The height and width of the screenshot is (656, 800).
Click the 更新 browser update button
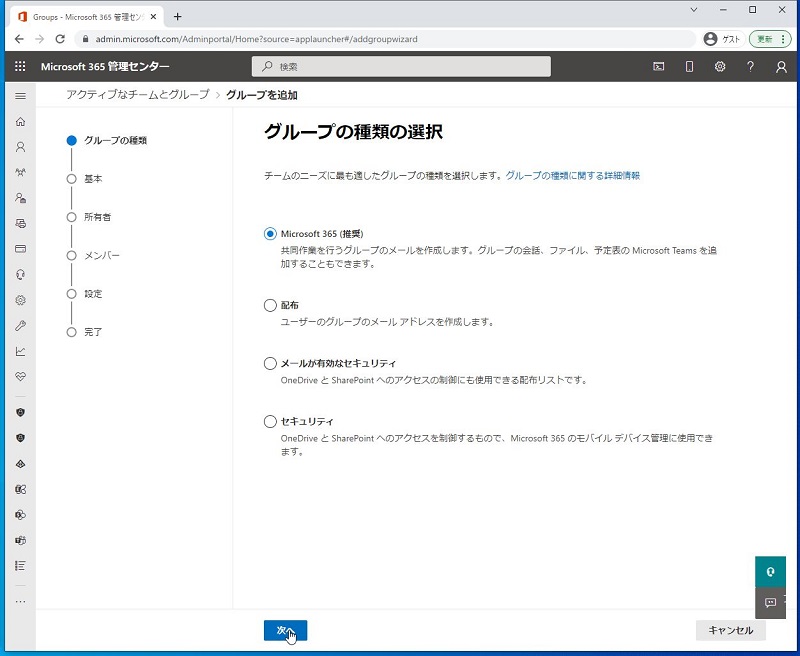click(769, 39)
